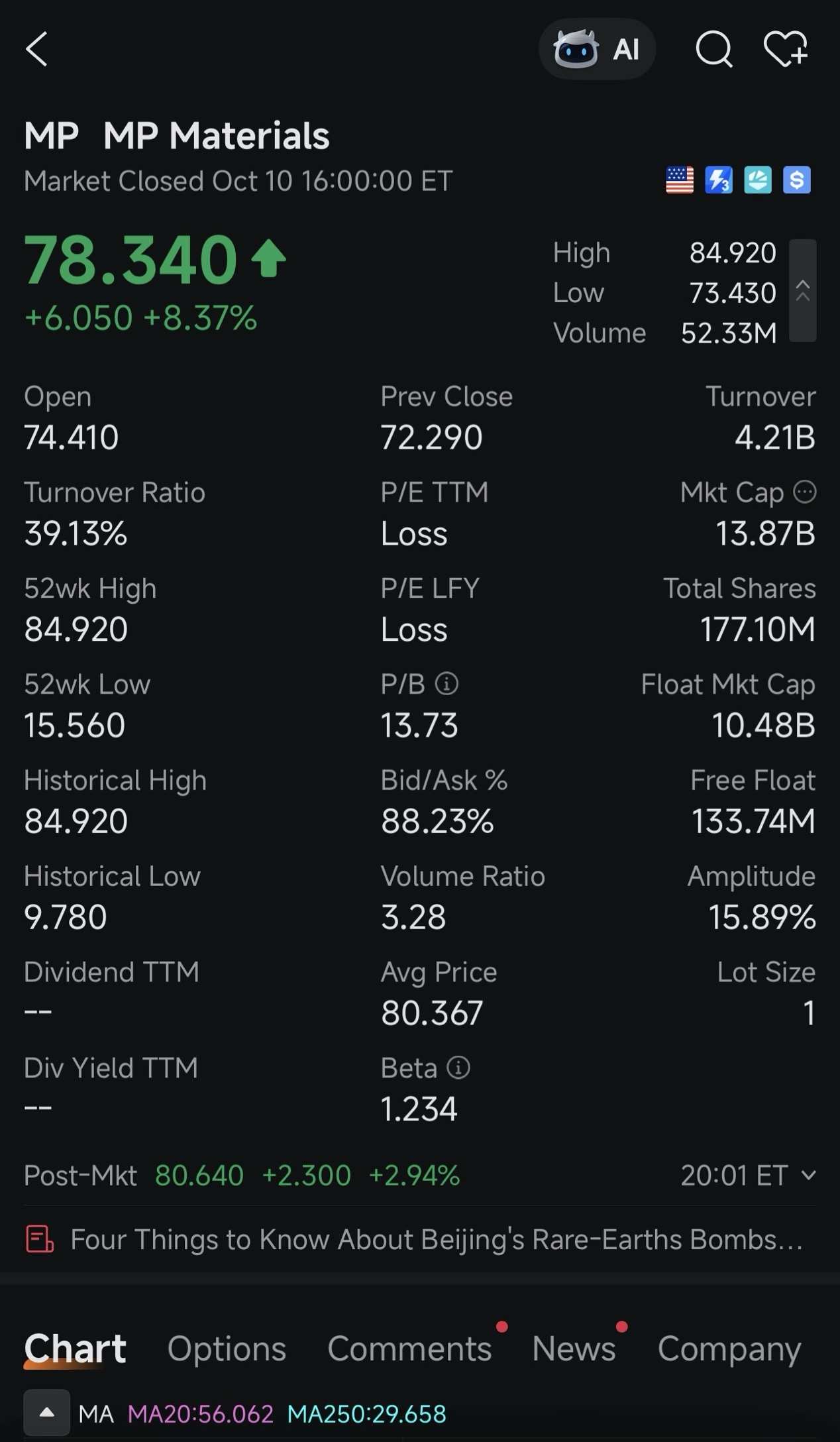
Task: Add MP to watchlist heart icon
Action: tap(786, 49)
